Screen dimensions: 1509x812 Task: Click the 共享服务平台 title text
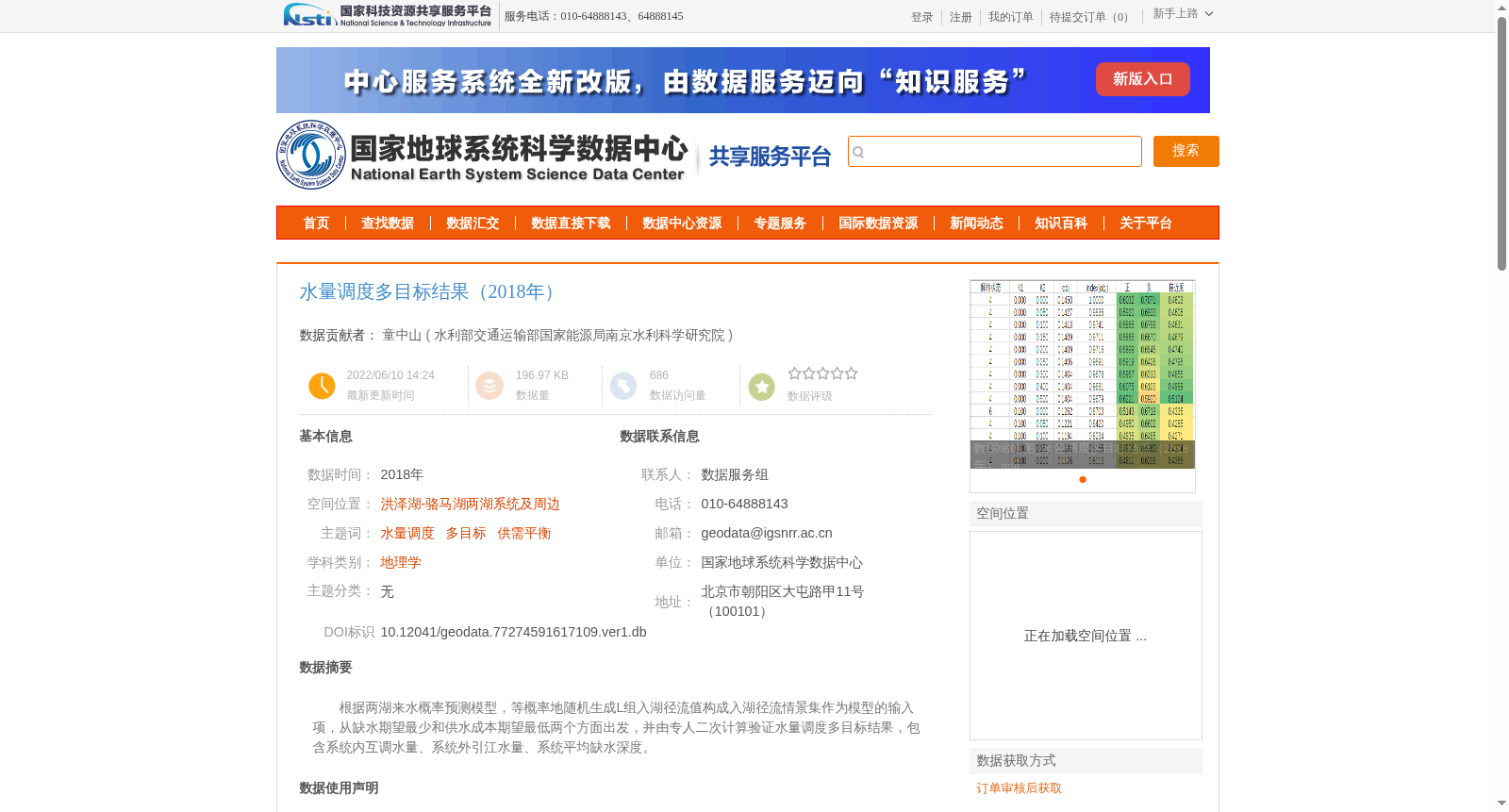770,157
